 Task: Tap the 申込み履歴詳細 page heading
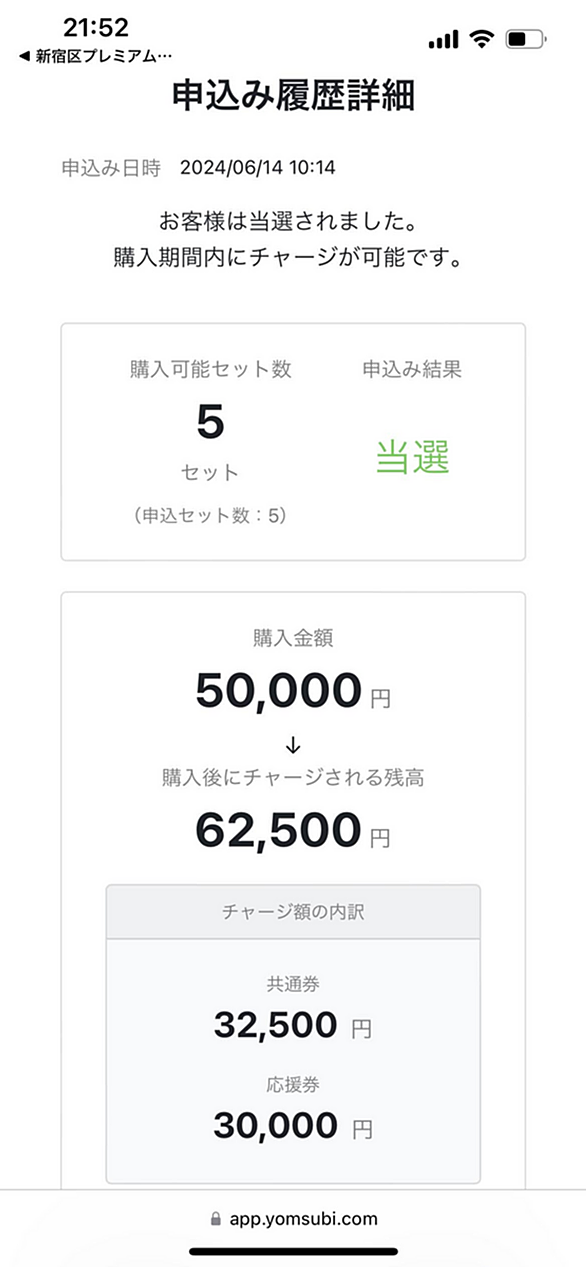click(293, 95)
